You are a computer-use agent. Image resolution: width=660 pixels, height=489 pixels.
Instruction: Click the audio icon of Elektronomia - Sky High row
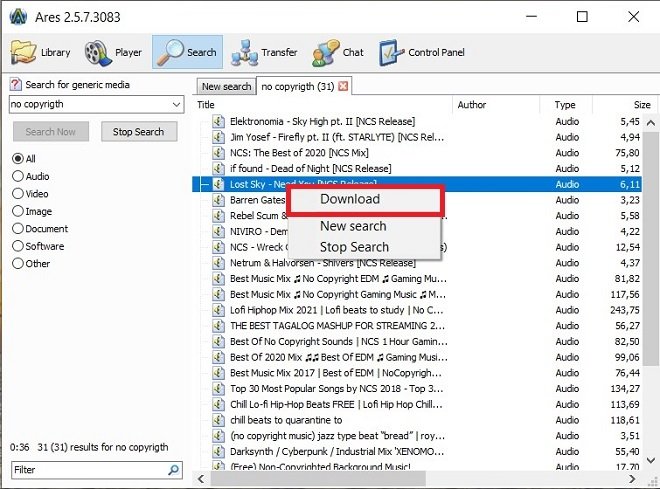218,122
